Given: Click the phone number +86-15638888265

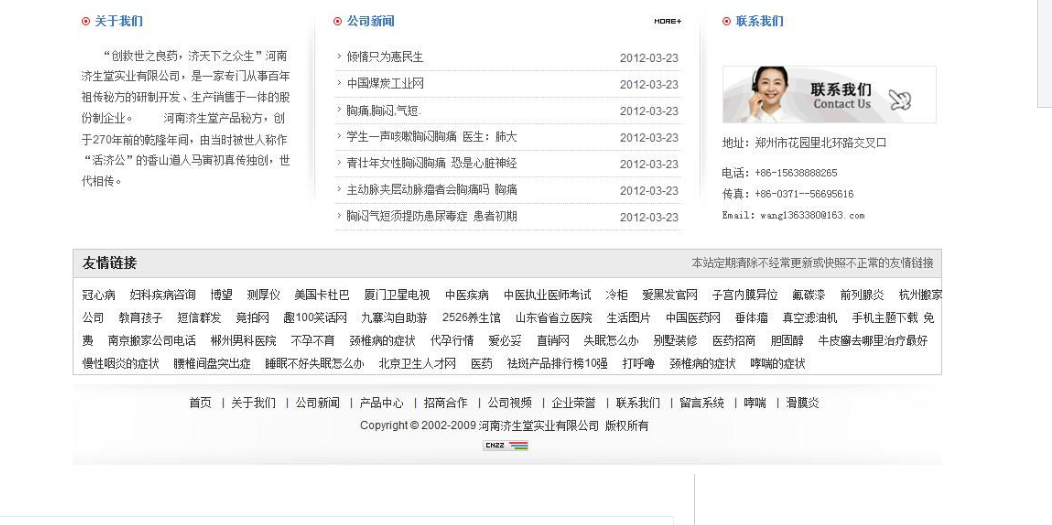Looking at the screenshot, I should [796, 173].
